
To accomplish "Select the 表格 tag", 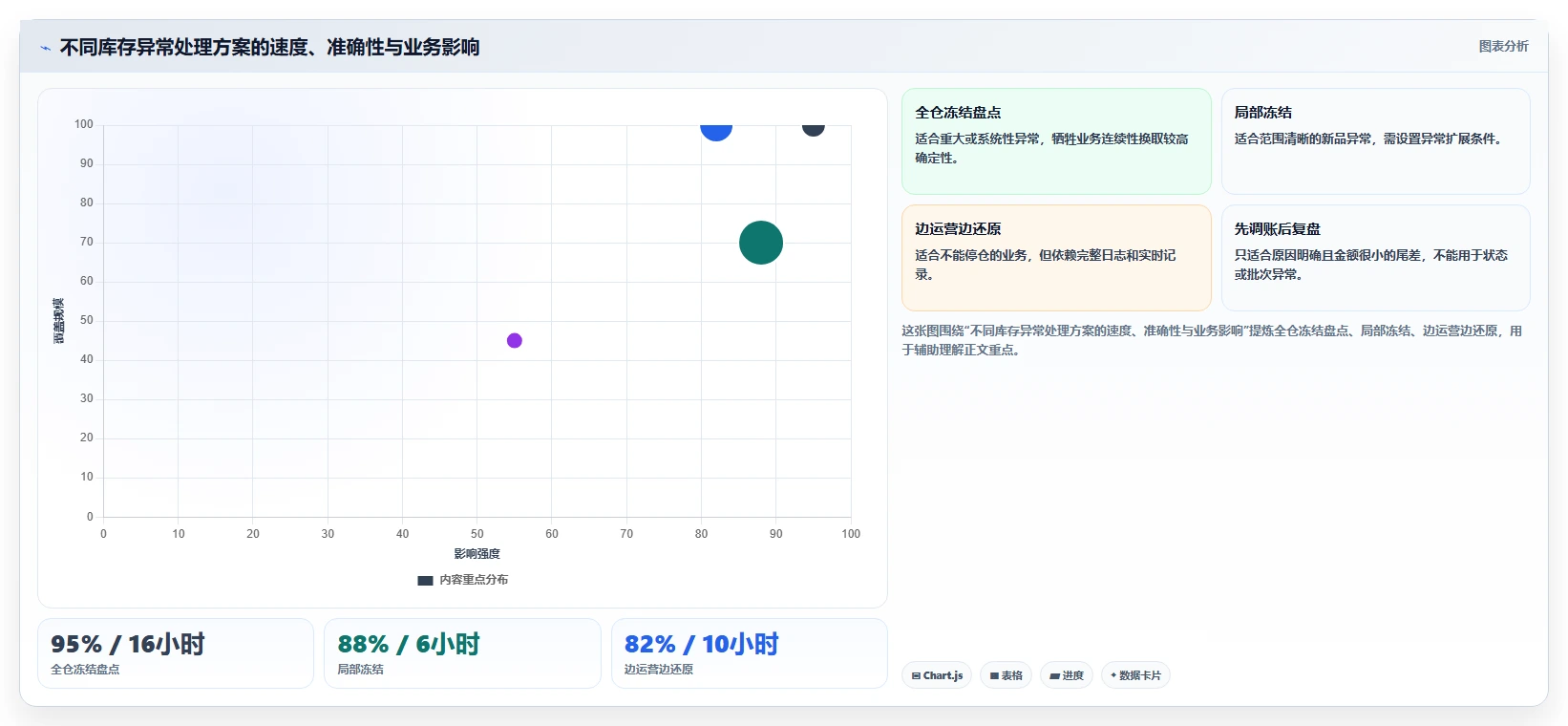I will [x=1006, y=675].
